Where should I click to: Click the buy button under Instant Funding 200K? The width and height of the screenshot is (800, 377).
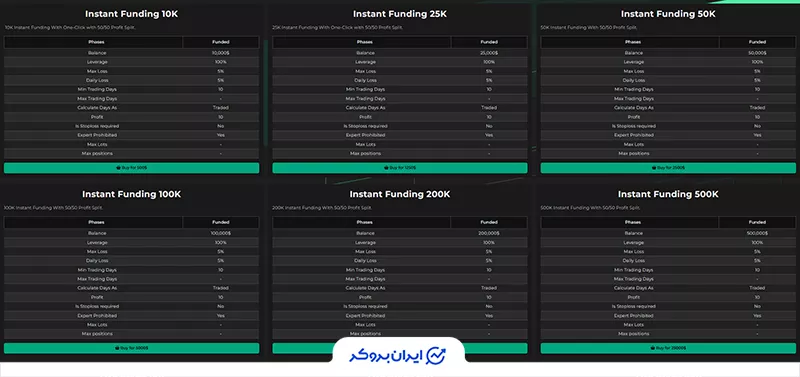click(399, 348)
